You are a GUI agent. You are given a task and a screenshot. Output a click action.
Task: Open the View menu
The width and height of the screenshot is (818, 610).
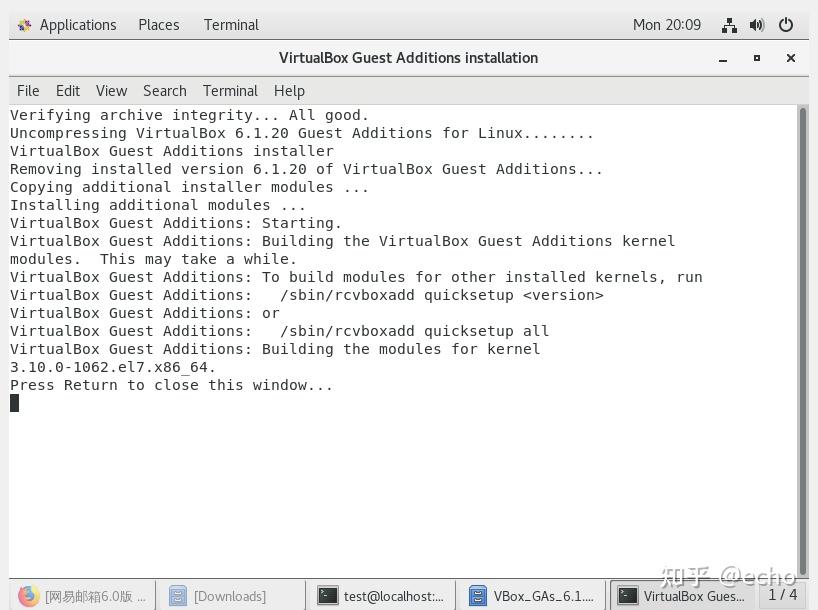click(x=111, y=90)
